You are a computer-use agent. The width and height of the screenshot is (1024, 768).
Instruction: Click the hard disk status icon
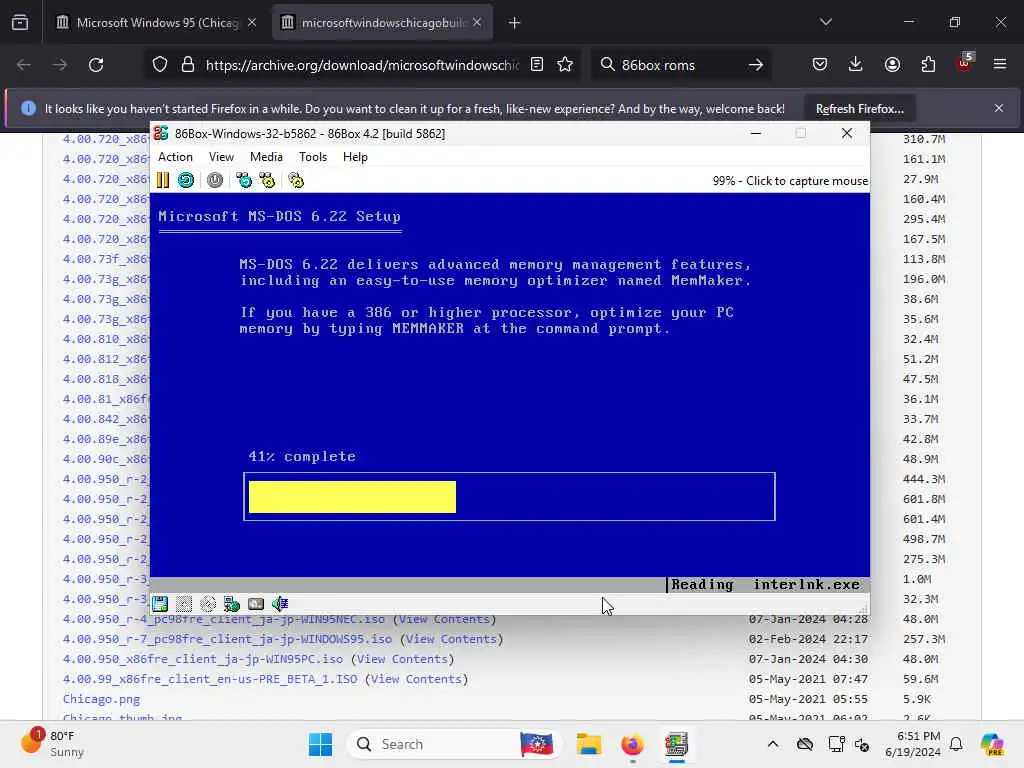point(256,604)
